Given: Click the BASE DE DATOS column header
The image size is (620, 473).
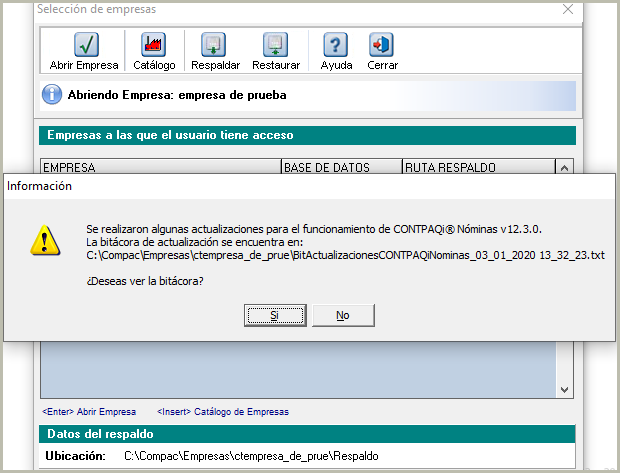Looking at the screenshot, I should 342,167.
